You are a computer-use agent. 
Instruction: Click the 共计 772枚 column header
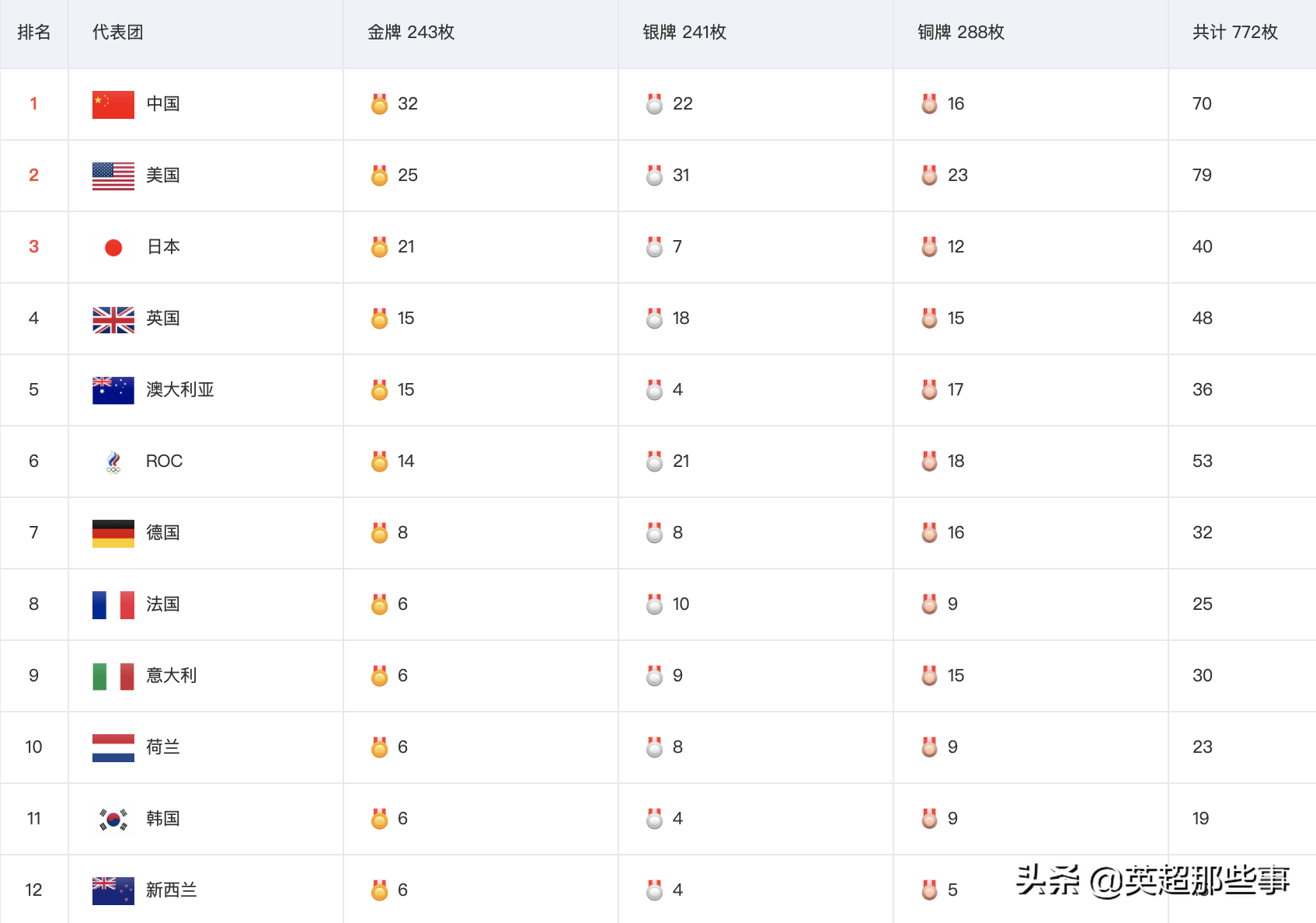[x=1234, y=33]
